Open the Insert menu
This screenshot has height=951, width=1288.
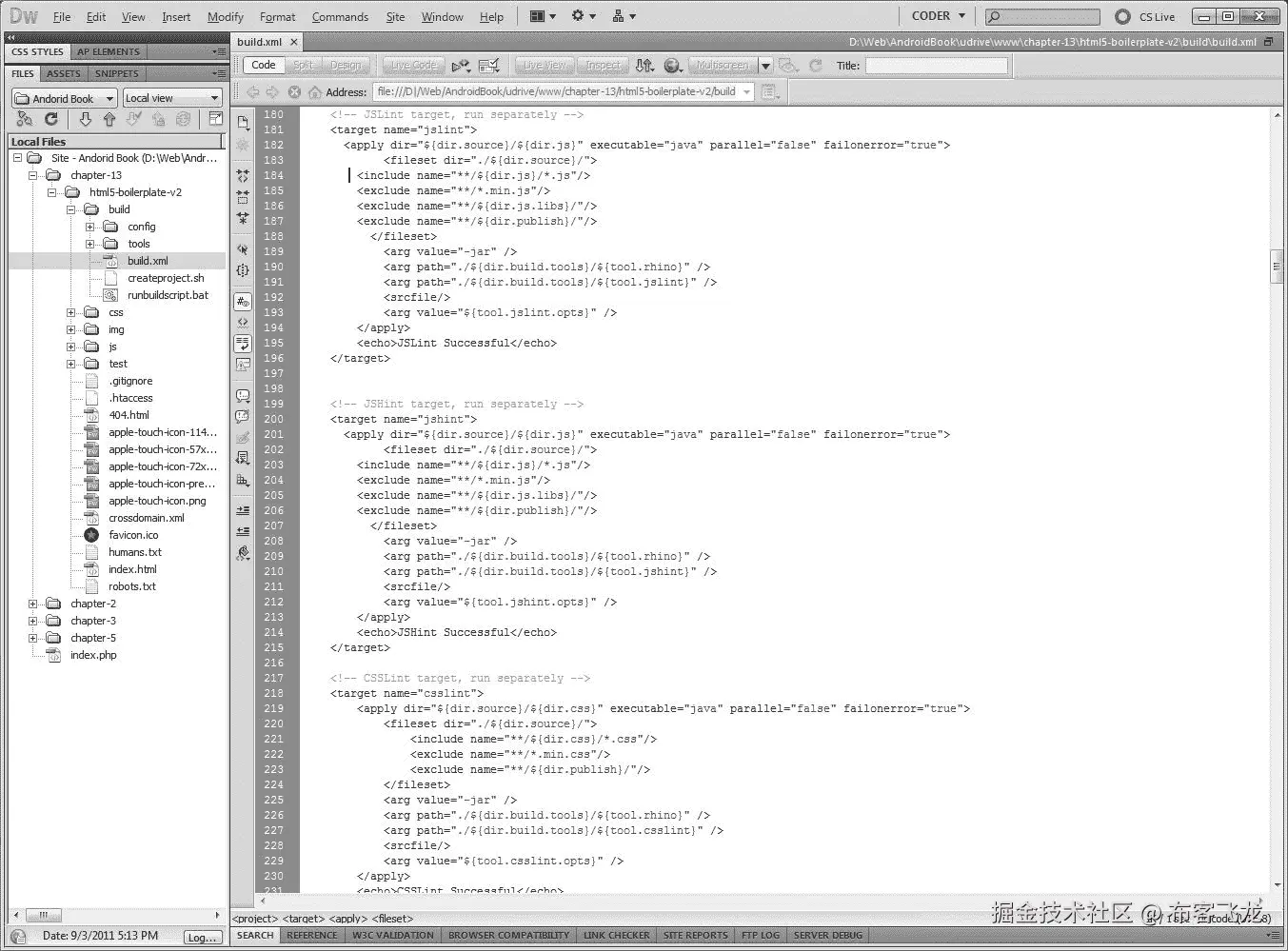coord(176,17)
